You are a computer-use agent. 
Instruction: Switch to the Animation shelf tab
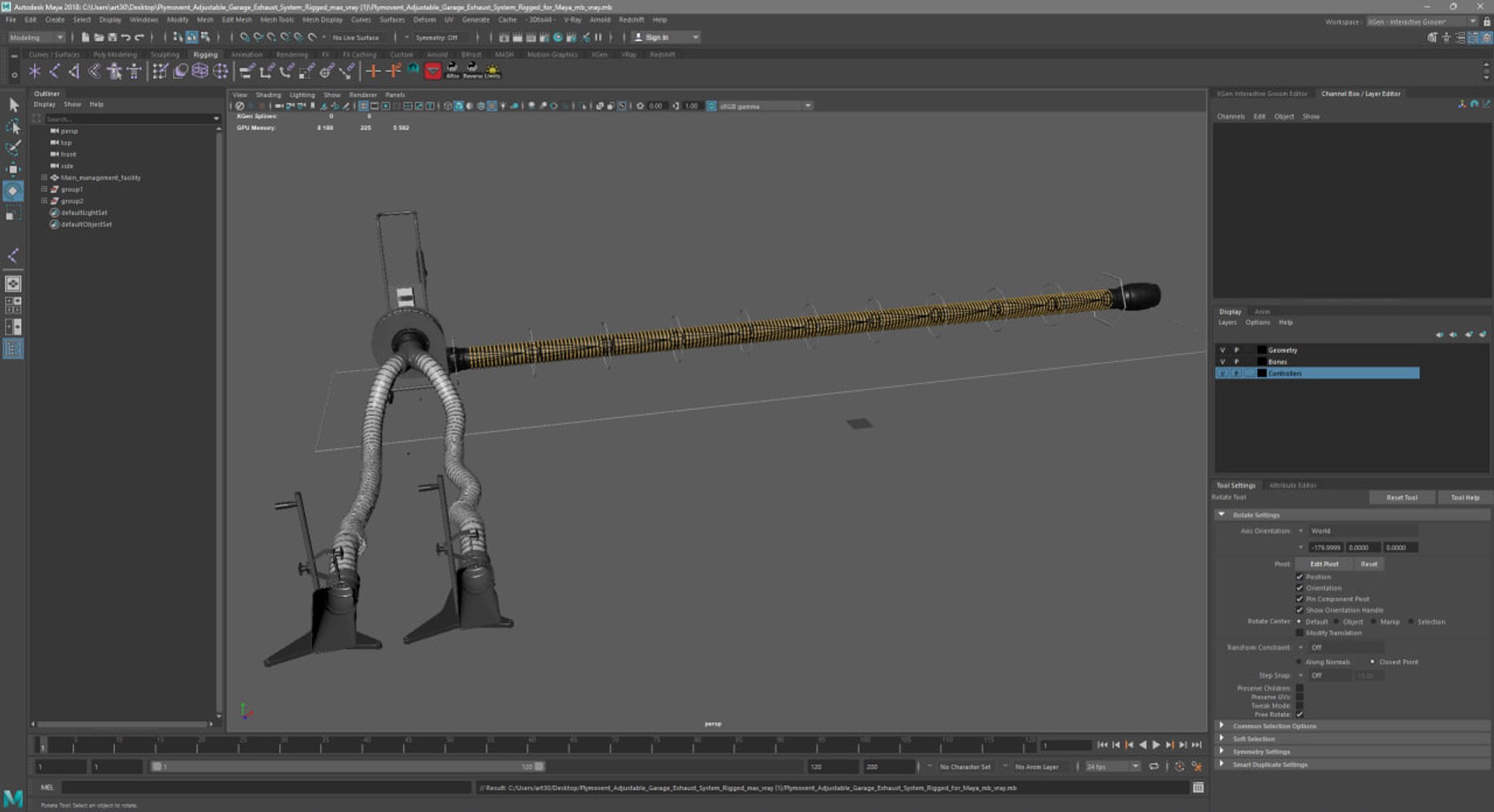pos(247,54)
